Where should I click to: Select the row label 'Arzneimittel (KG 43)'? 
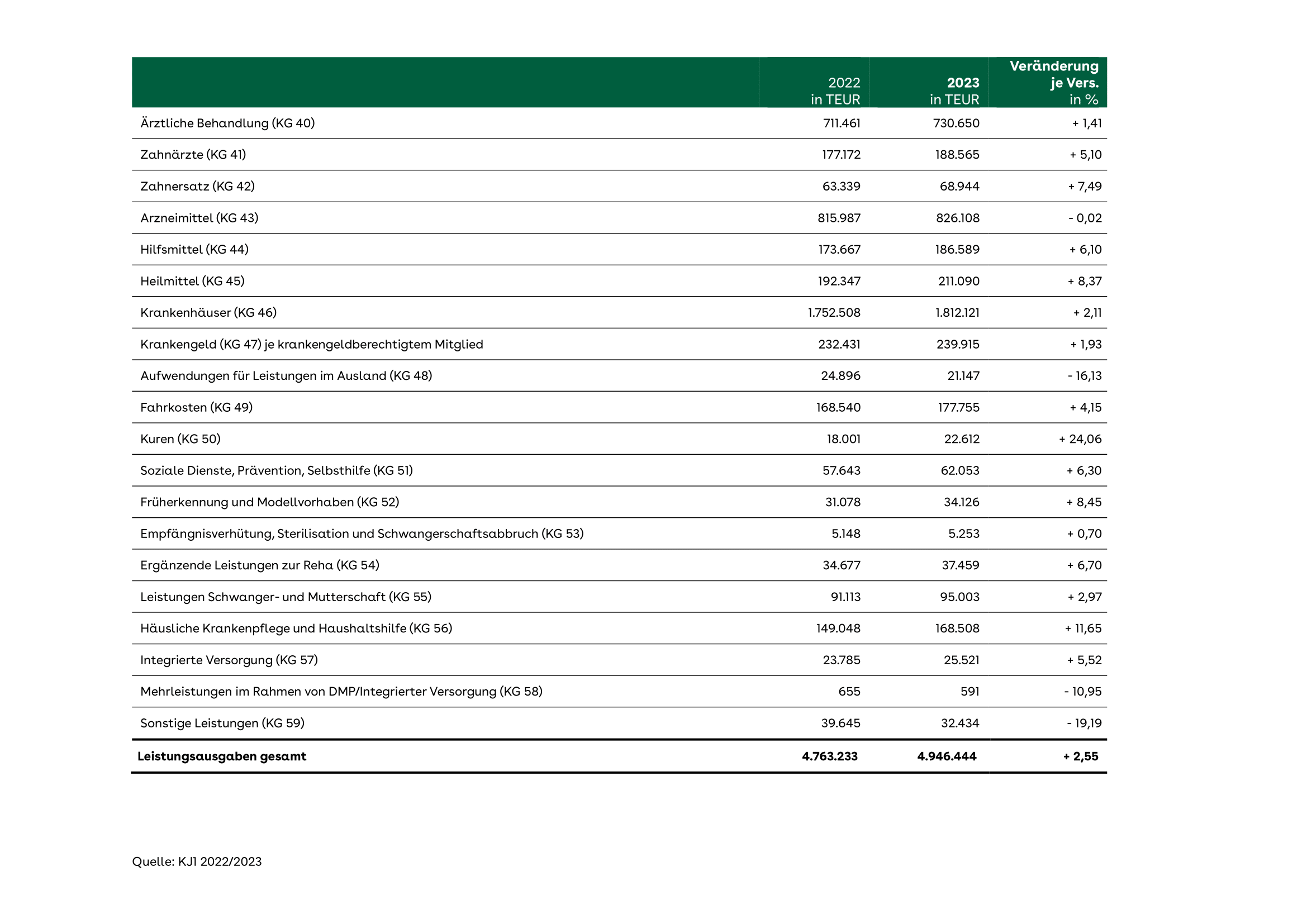(x=199, y=218)
